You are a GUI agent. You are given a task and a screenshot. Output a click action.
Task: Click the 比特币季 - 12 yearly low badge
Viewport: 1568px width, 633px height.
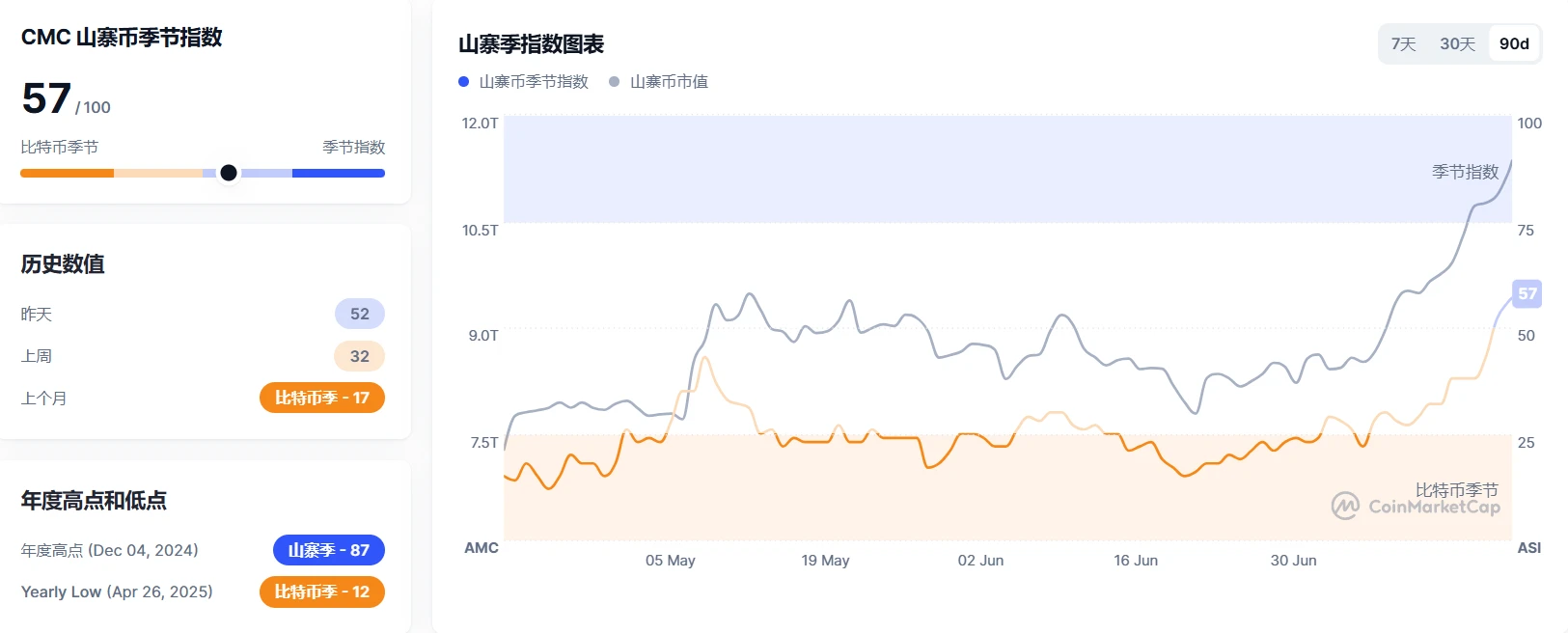click(x=322, y=592)
